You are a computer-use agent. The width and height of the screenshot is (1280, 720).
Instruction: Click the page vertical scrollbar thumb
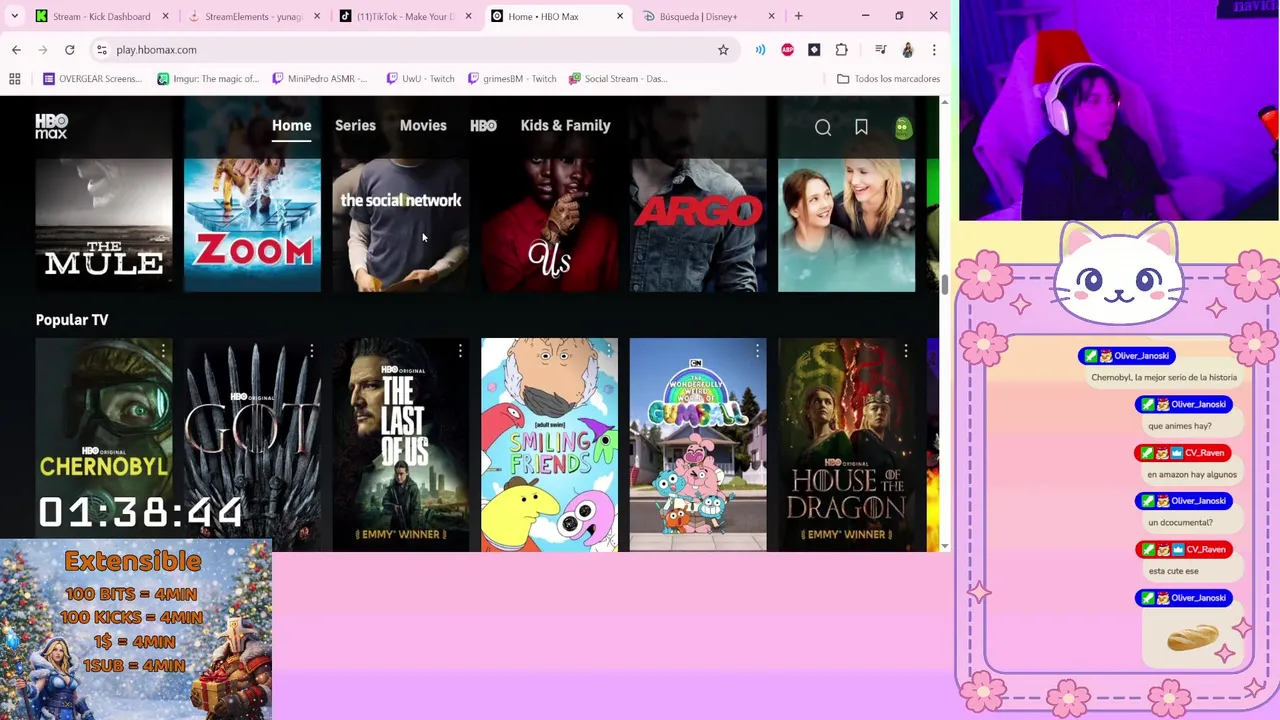(944, 283)
